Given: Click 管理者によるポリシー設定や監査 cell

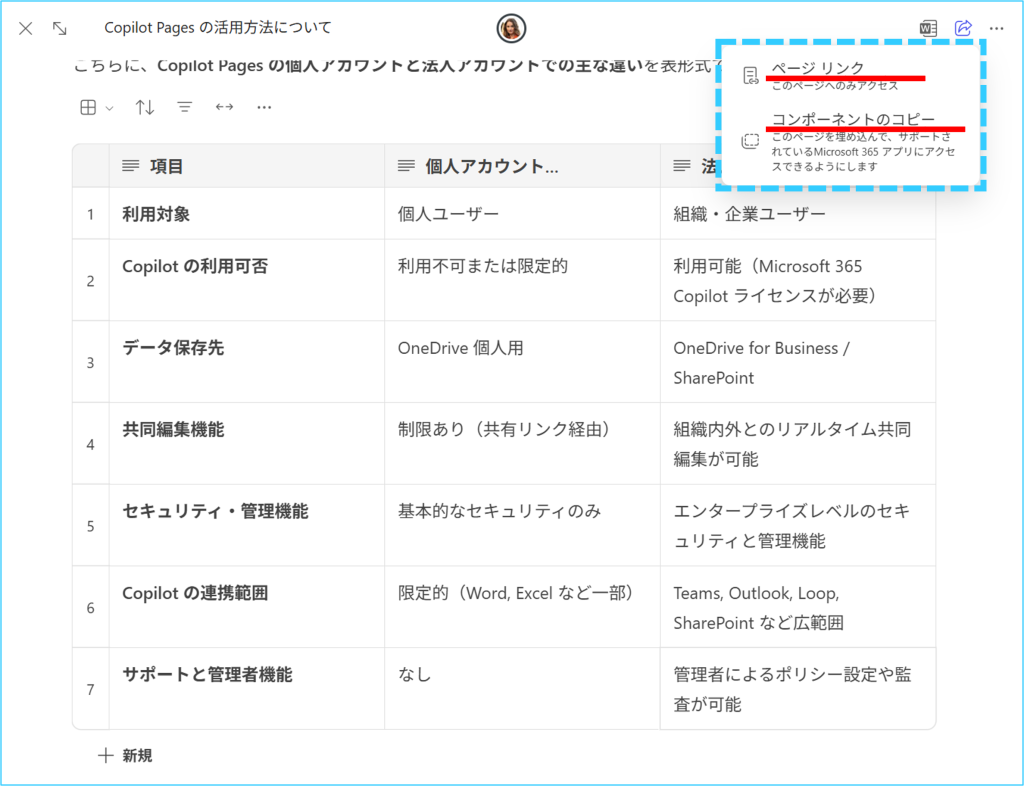Looking at the screenshot, I should click(798, 689).
